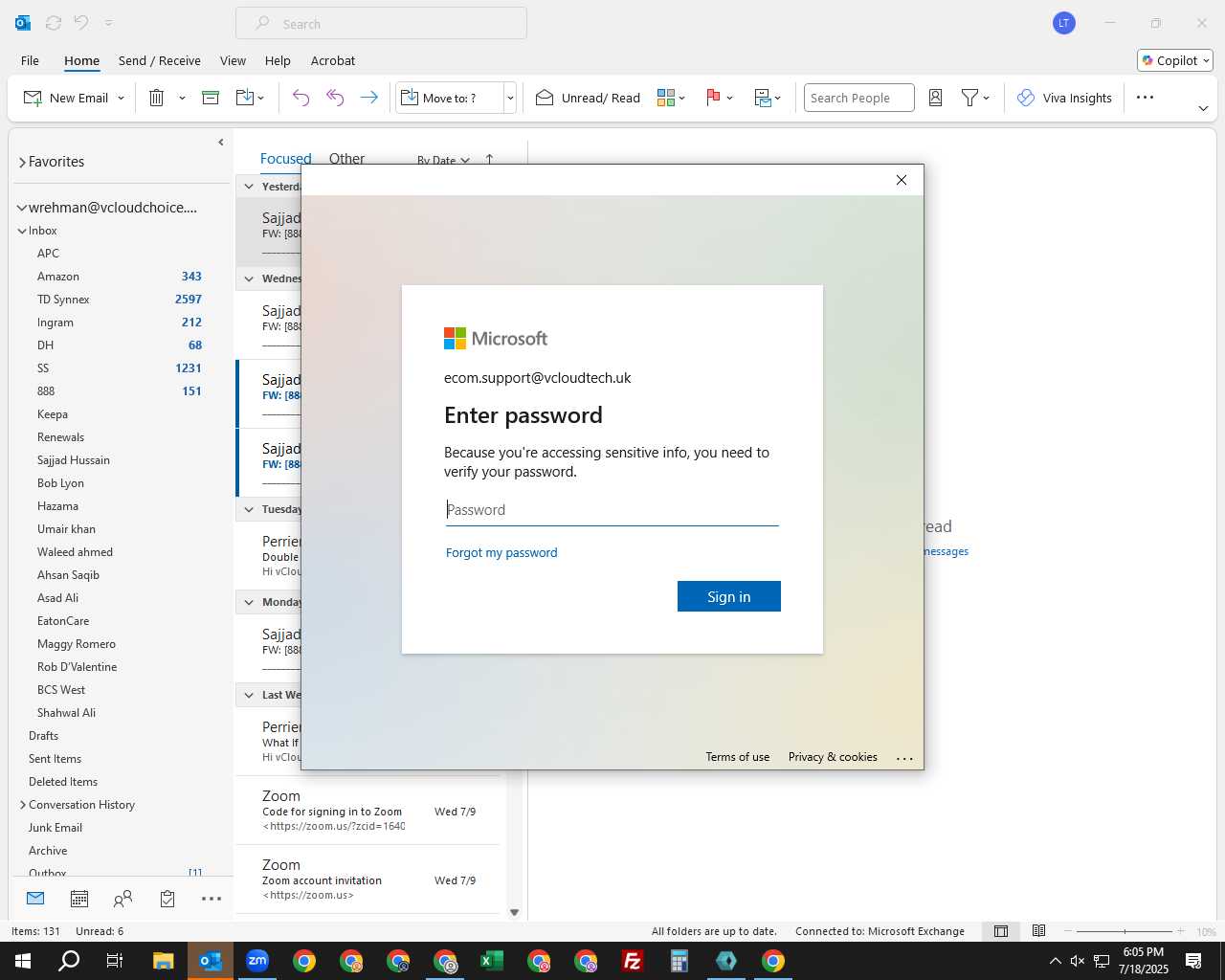The image size is (1225, 980).
Task: Open the Address Book icon
Action: (x=936, y=98)
